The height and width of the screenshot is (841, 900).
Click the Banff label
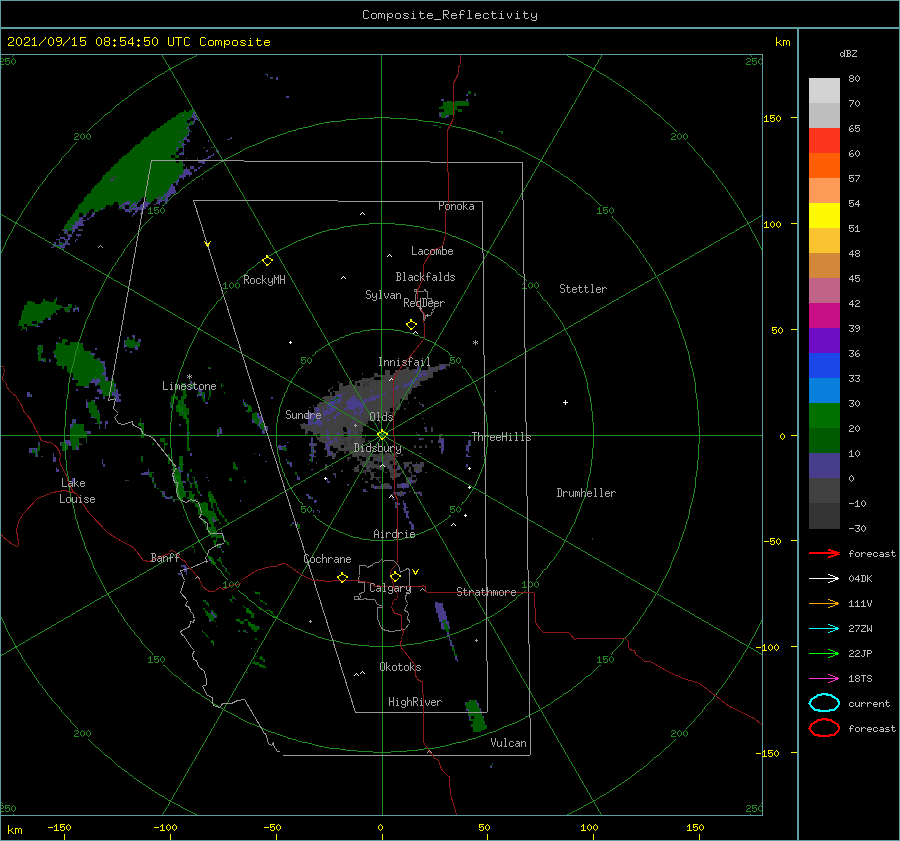pos(165,557)
